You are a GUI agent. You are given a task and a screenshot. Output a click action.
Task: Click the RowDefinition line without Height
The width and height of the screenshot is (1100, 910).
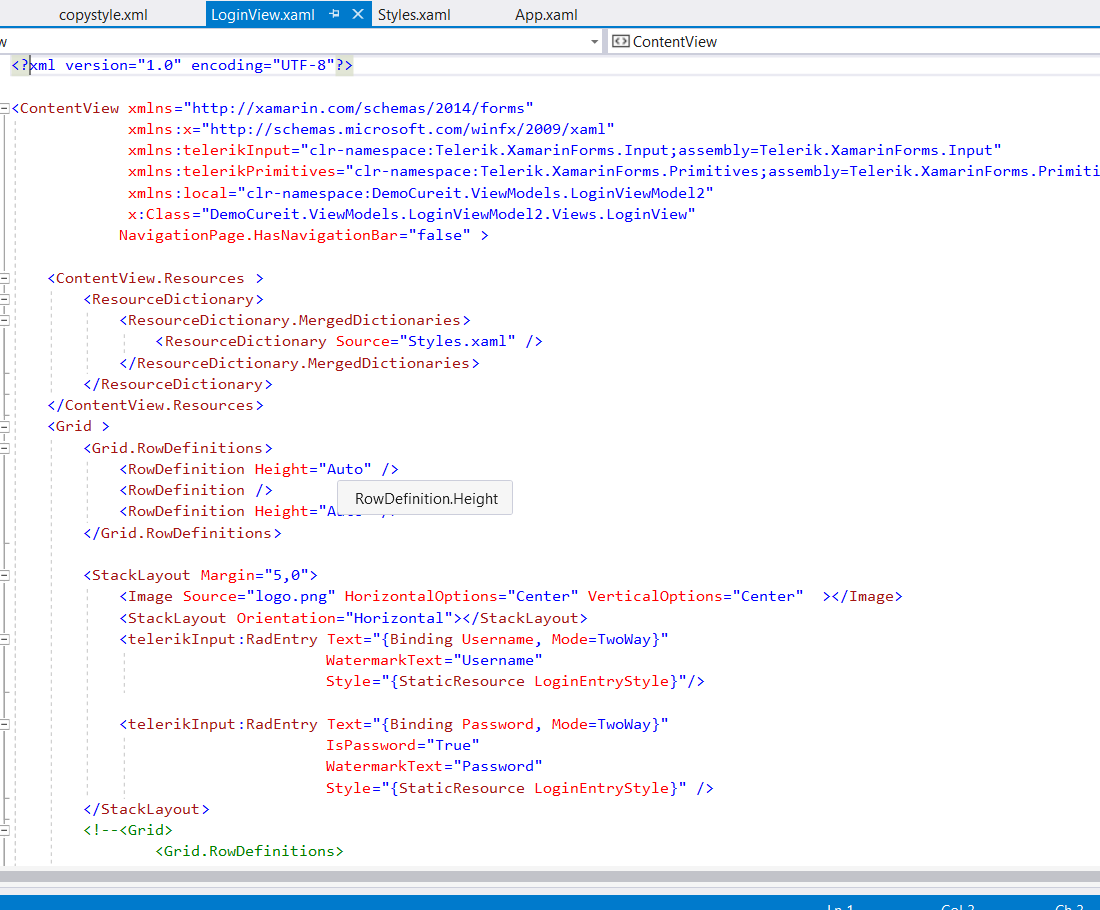click(196, 490)
